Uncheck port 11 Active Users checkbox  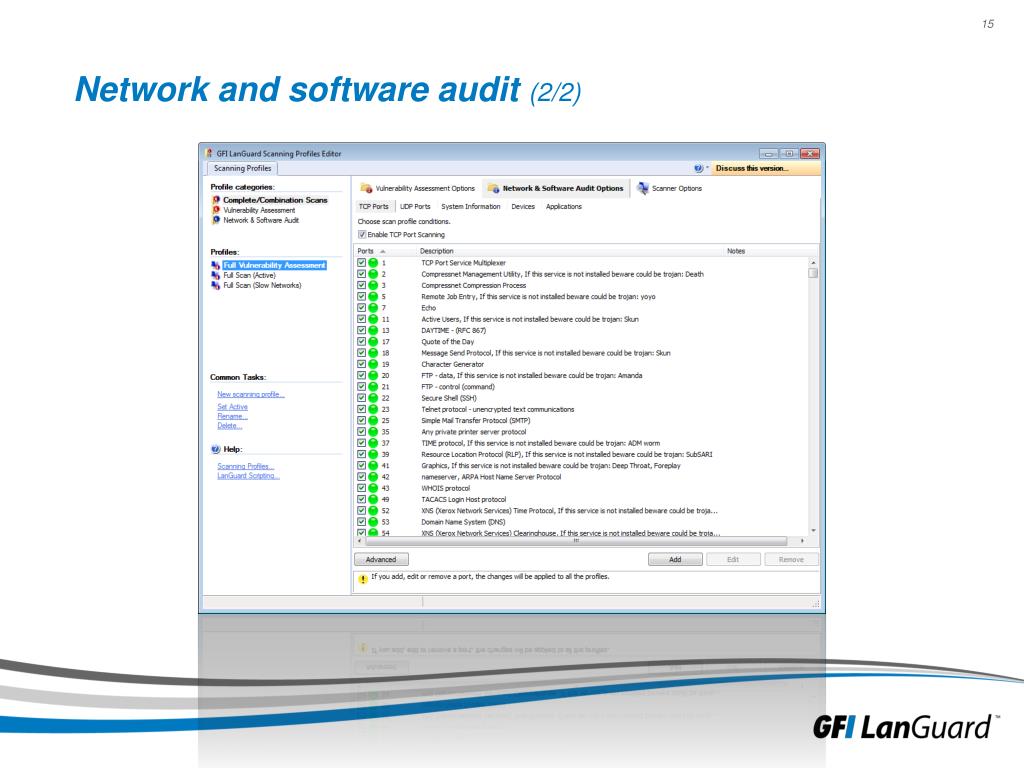[361, 319]
